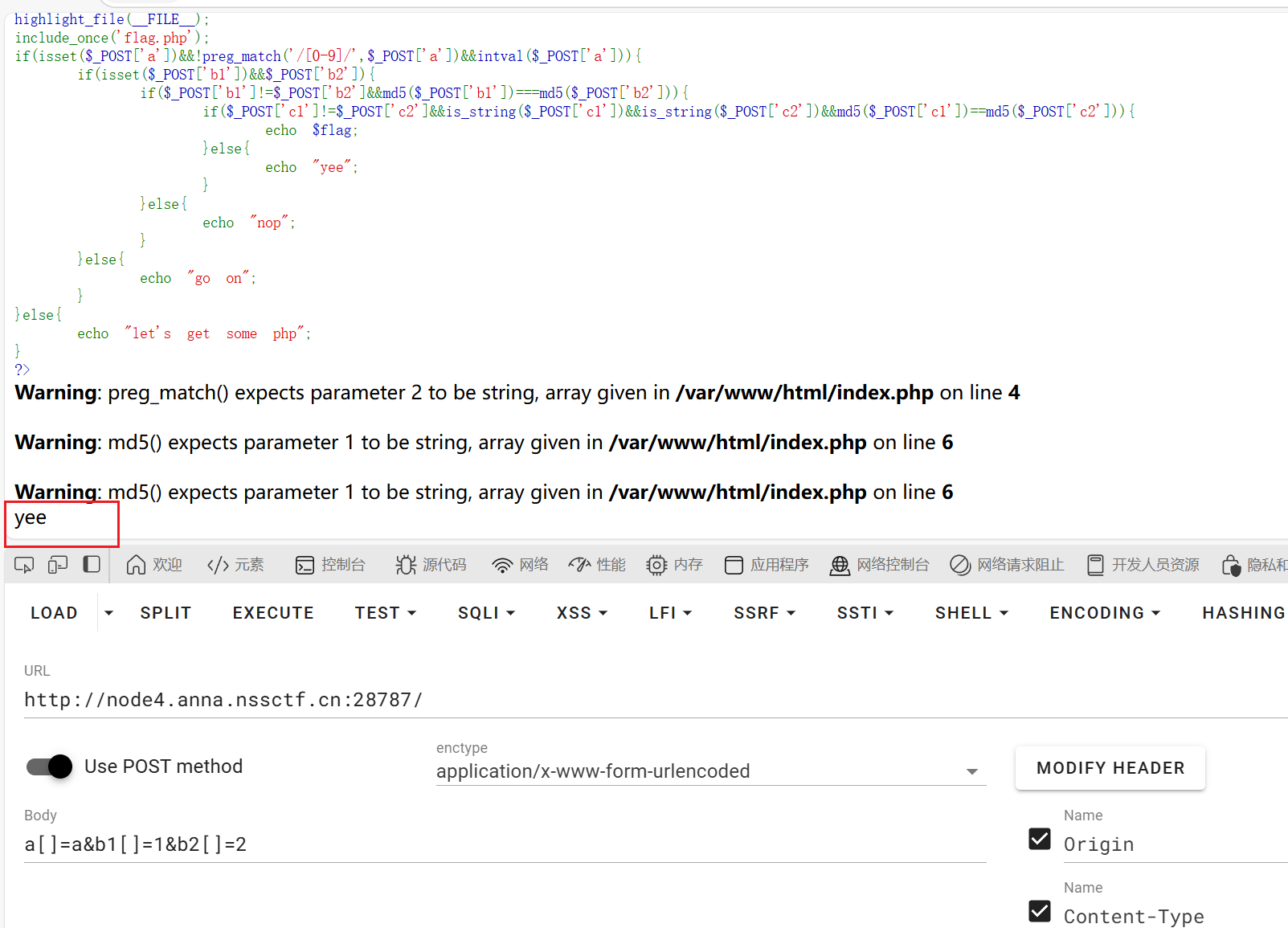Viewport: 1288px width, 928px height.
Task: Open the Welcome (欢迎) home icon tab
Action: (x=154, y=565)
